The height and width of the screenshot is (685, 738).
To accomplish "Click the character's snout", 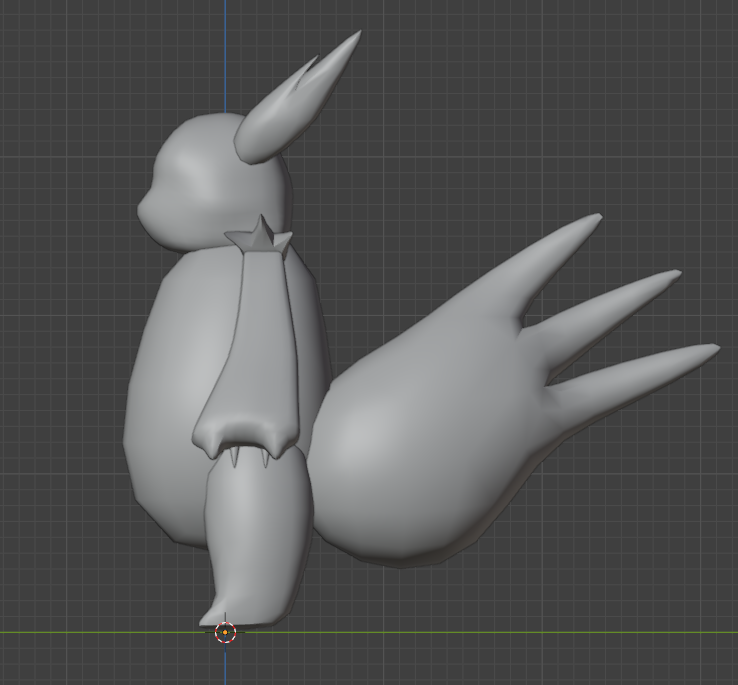I will coord(147,205).
